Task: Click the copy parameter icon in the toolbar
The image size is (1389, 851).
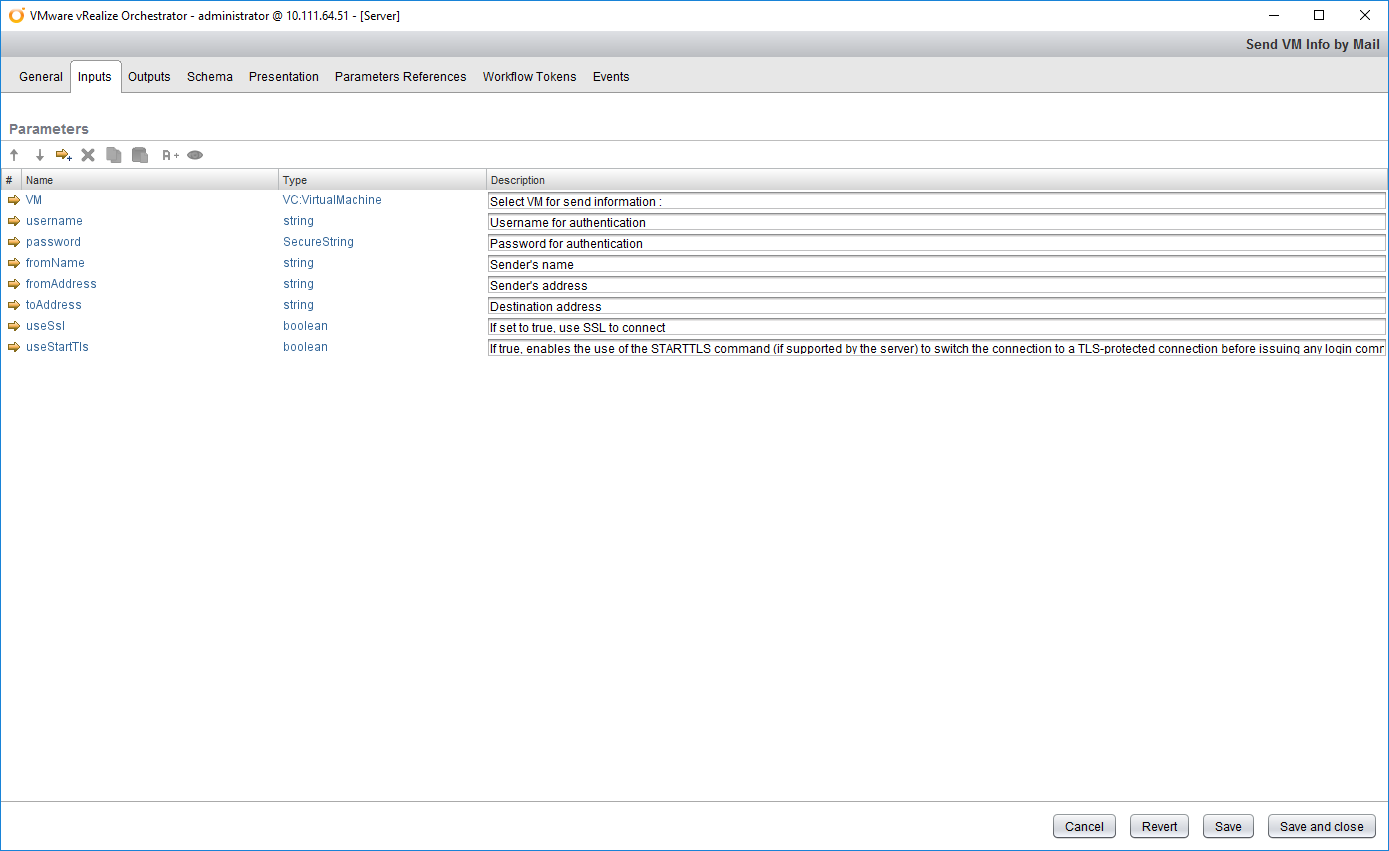Action: (114, 155)
